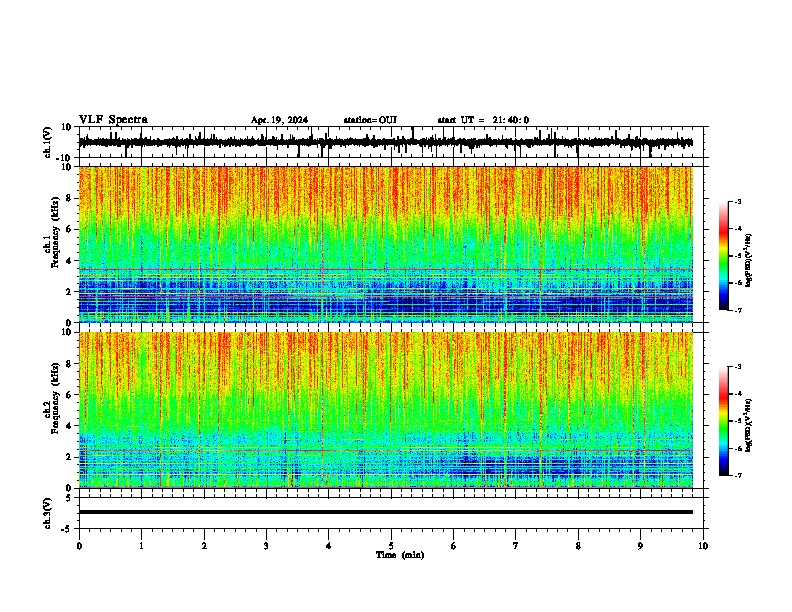Select the "start UT = 21:40: 0" text
Viewport: 792px width, 612px height.
click(x=483, y=120)
